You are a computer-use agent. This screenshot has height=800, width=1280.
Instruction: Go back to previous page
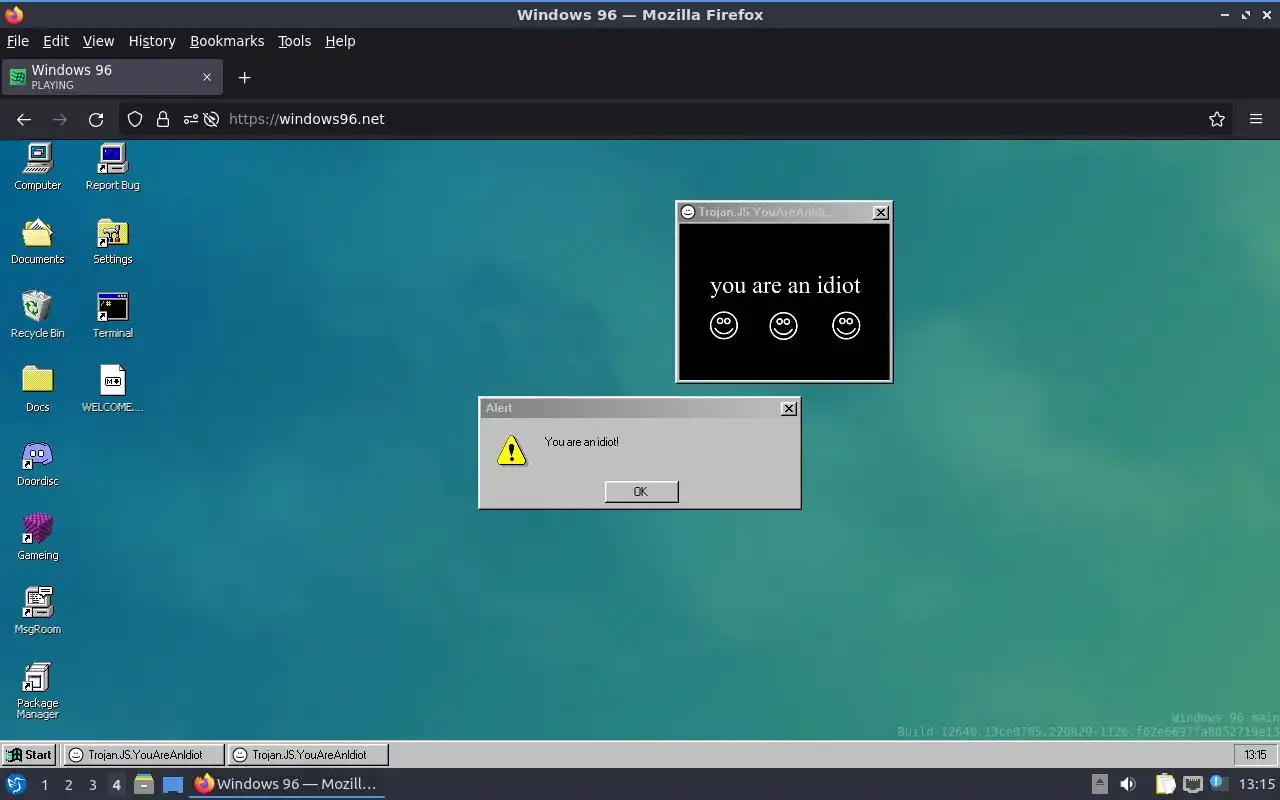[x=24, y=119]
